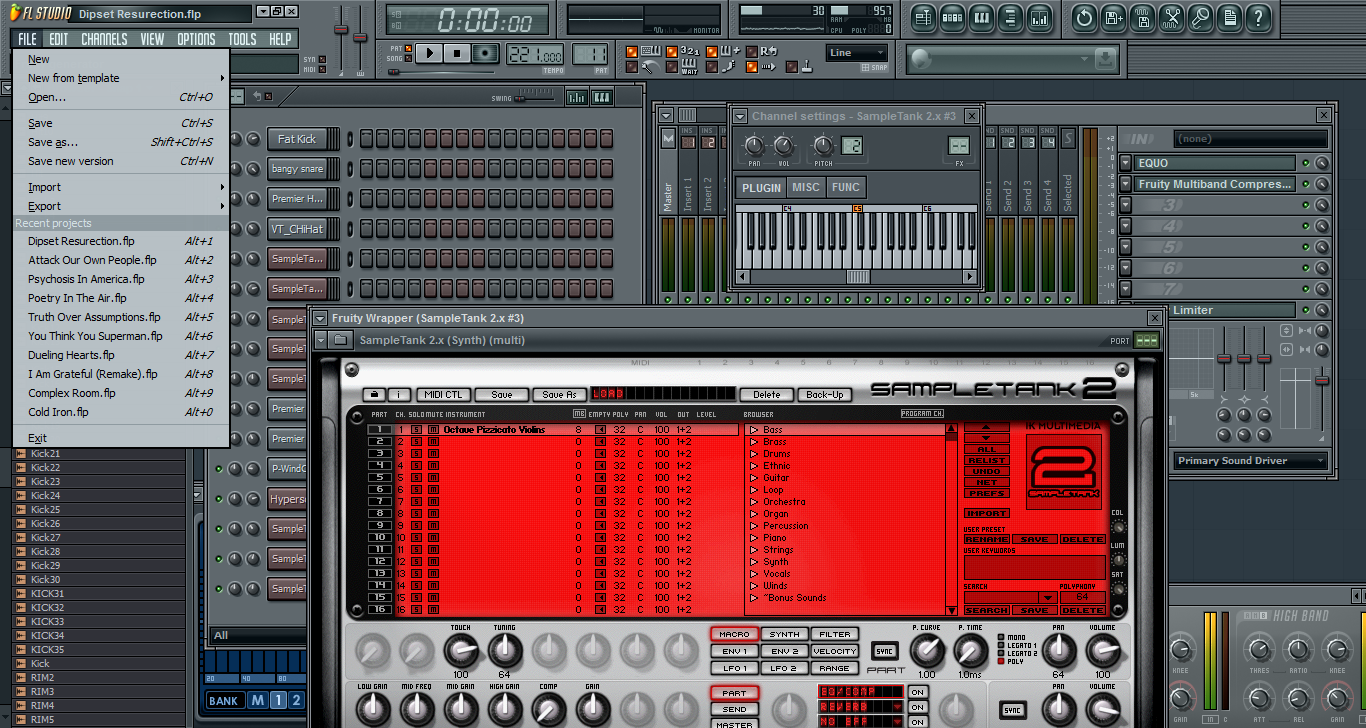Viewport: 1366px width, 728px height.
Task: Open graph editor icon in step sequencer
Action: click(577, 97)
